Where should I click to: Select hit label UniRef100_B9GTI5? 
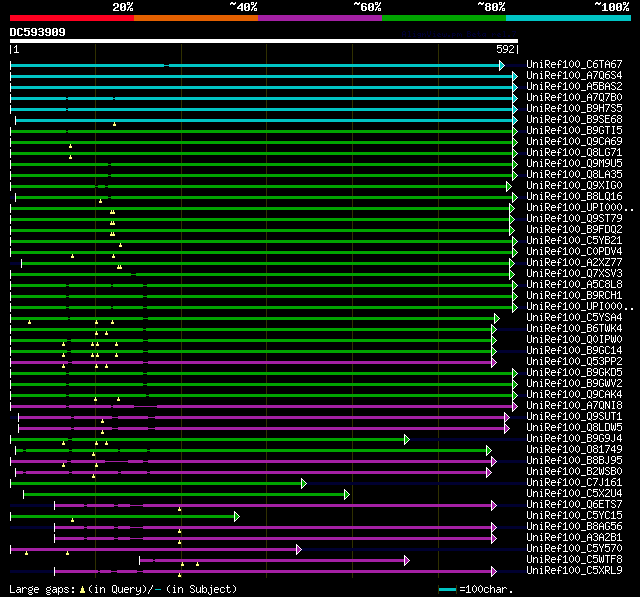[x=574, y=131]
